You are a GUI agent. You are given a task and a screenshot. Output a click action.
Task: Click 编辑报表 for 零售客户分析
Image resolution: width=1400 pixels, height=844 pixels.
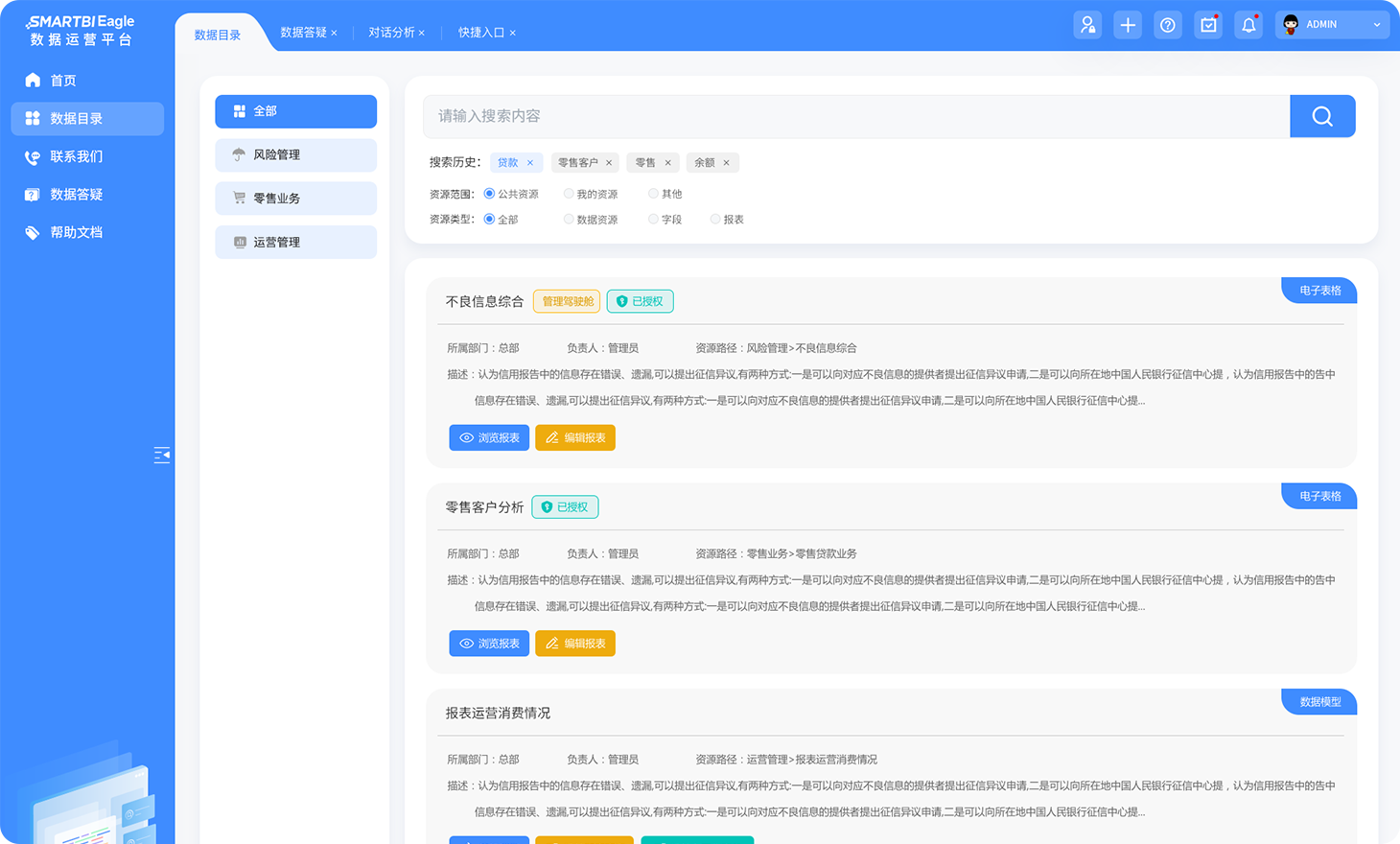575,644
